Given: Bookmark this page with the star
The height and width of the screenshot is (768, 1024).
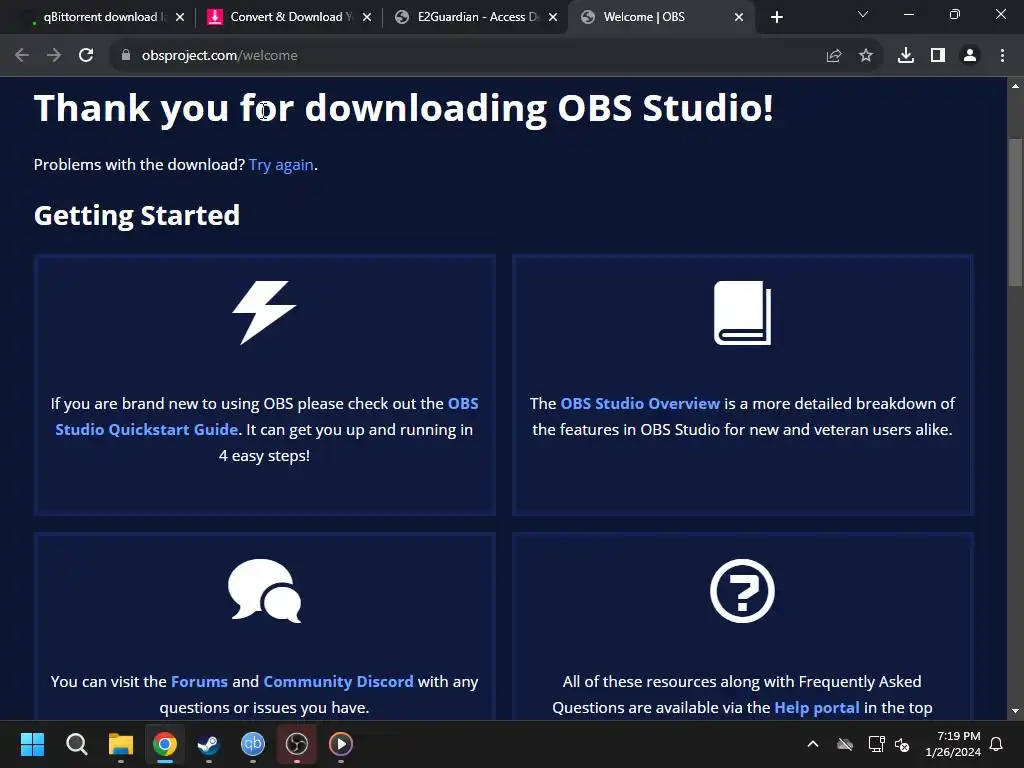Looking at the screenshot, I should (x=866, y=56).
